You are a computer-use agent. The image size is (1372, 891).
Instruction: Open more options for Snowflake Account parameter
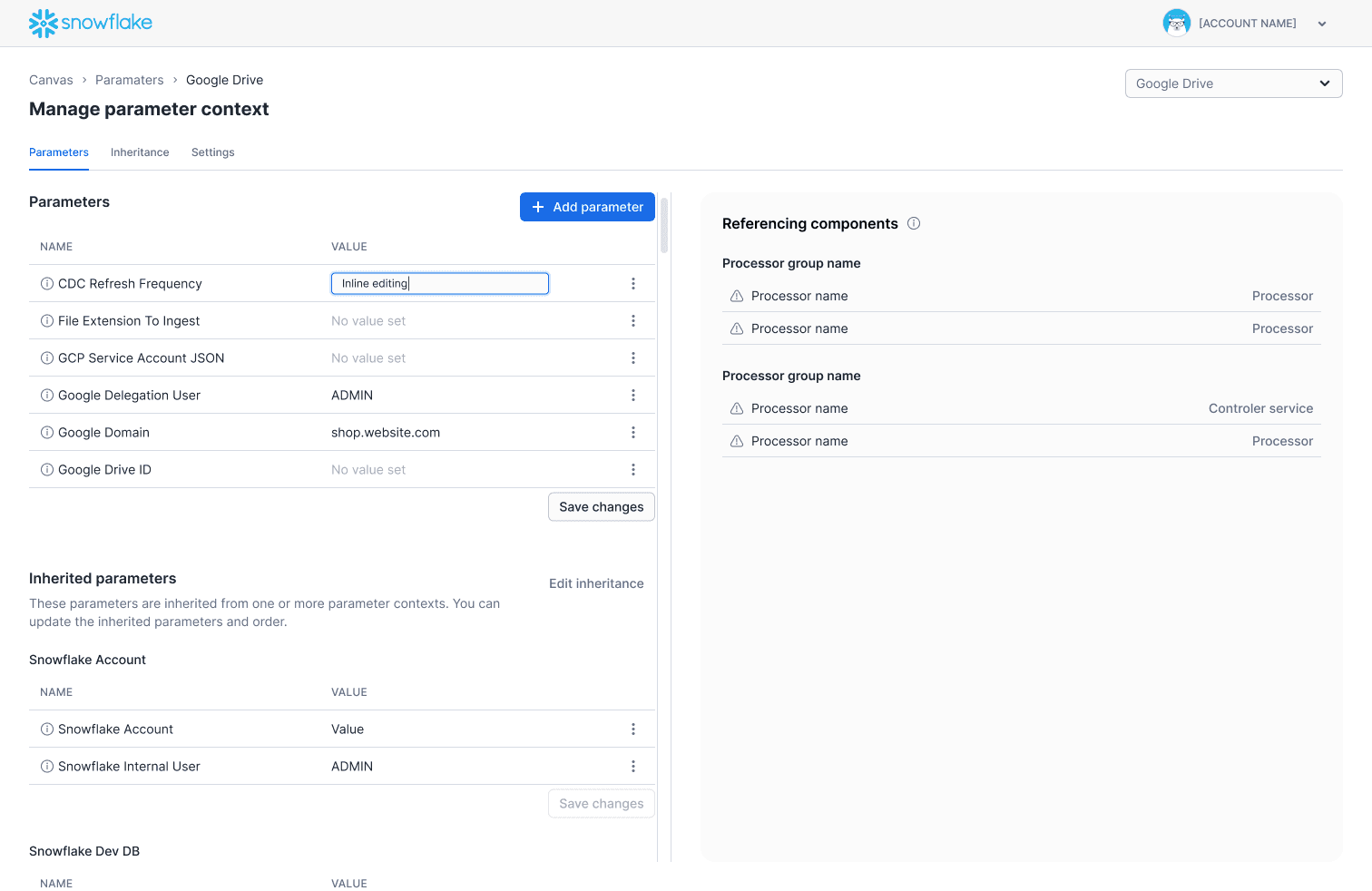coord(633,729)
